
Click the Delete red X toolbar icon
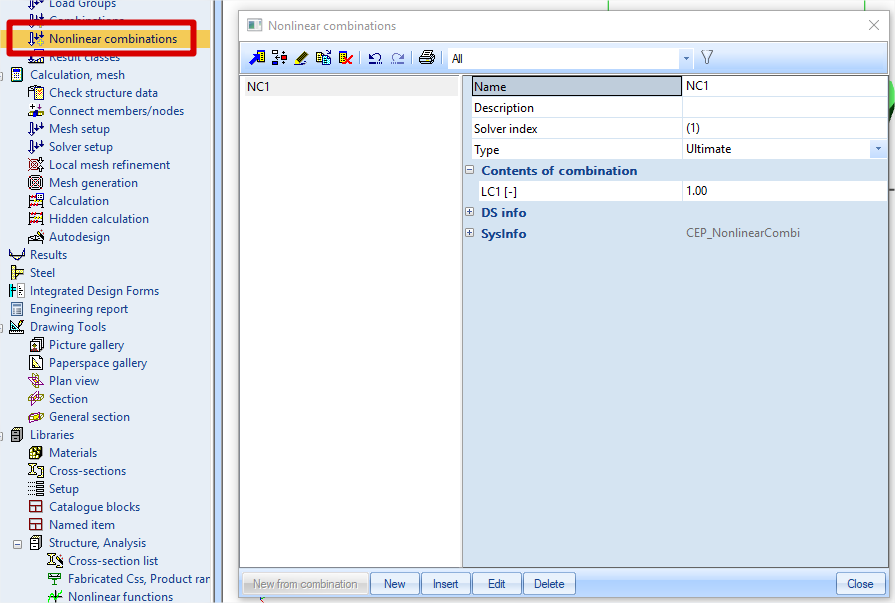(345, 58)
